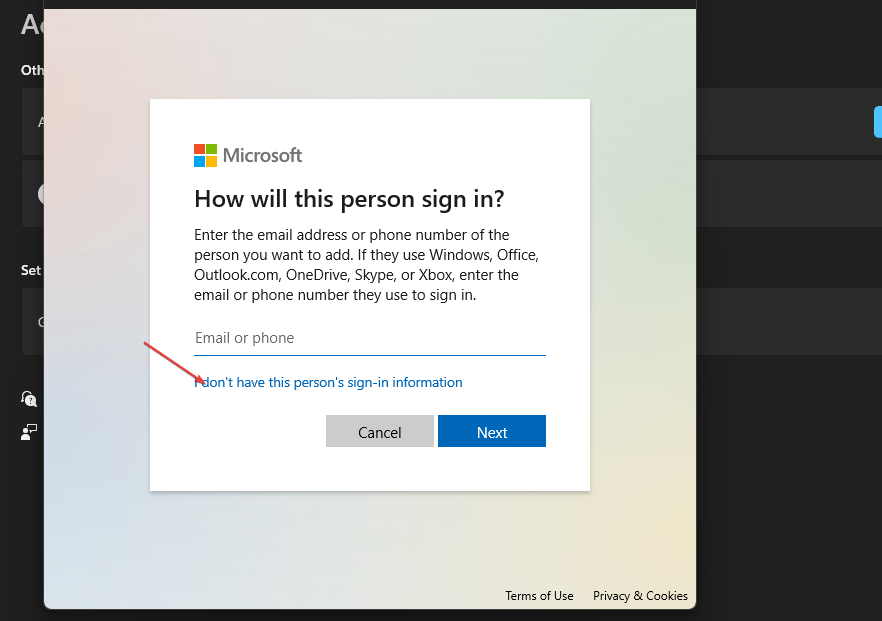The height and width of the screenshot is (621, 882).
Task: Open the Get help icon in Settings
Action: click(x=29, y=398)
